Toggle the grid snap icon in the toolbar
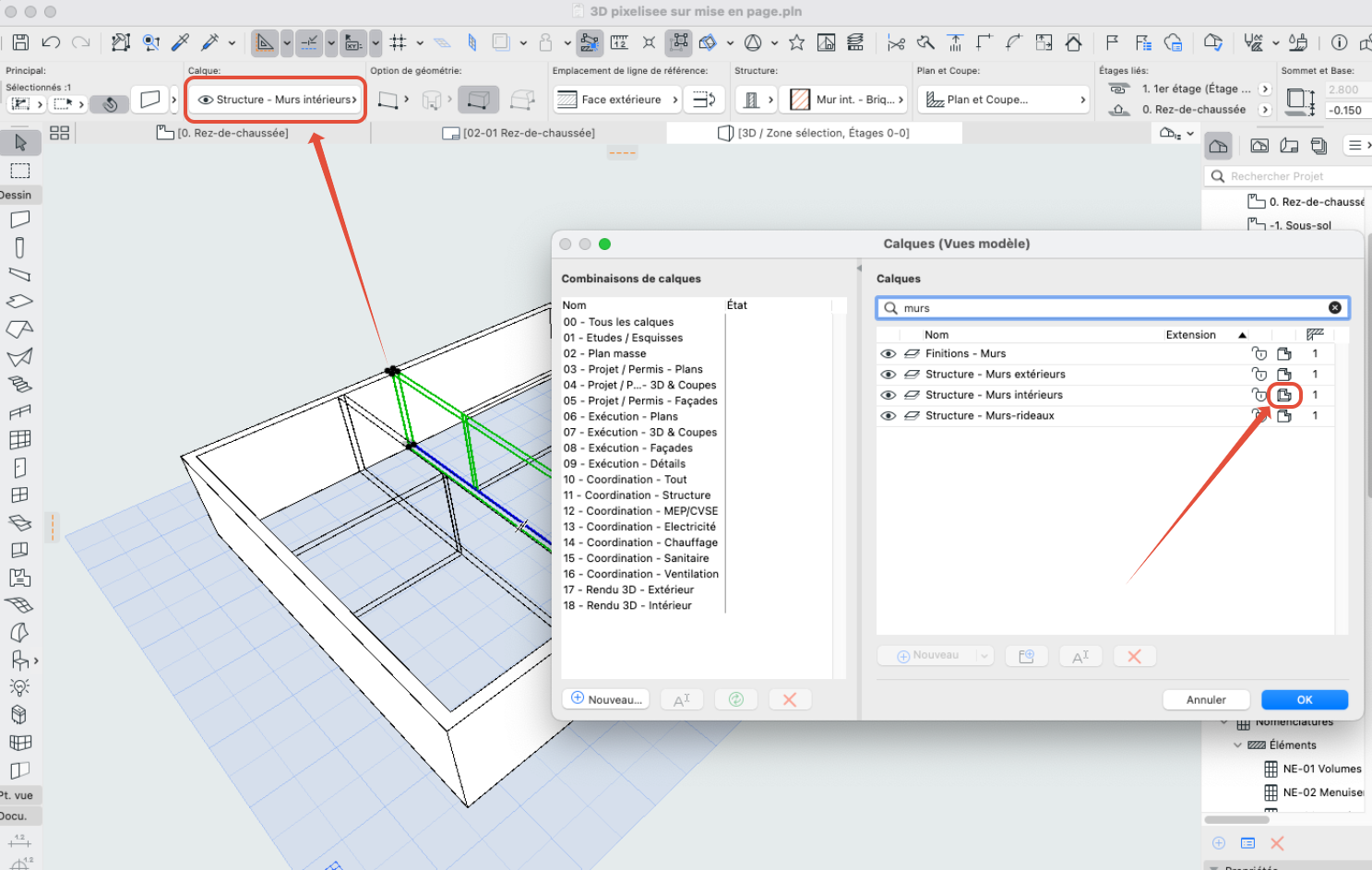This screenshot has height=870, width=1372. pos(398,42)
